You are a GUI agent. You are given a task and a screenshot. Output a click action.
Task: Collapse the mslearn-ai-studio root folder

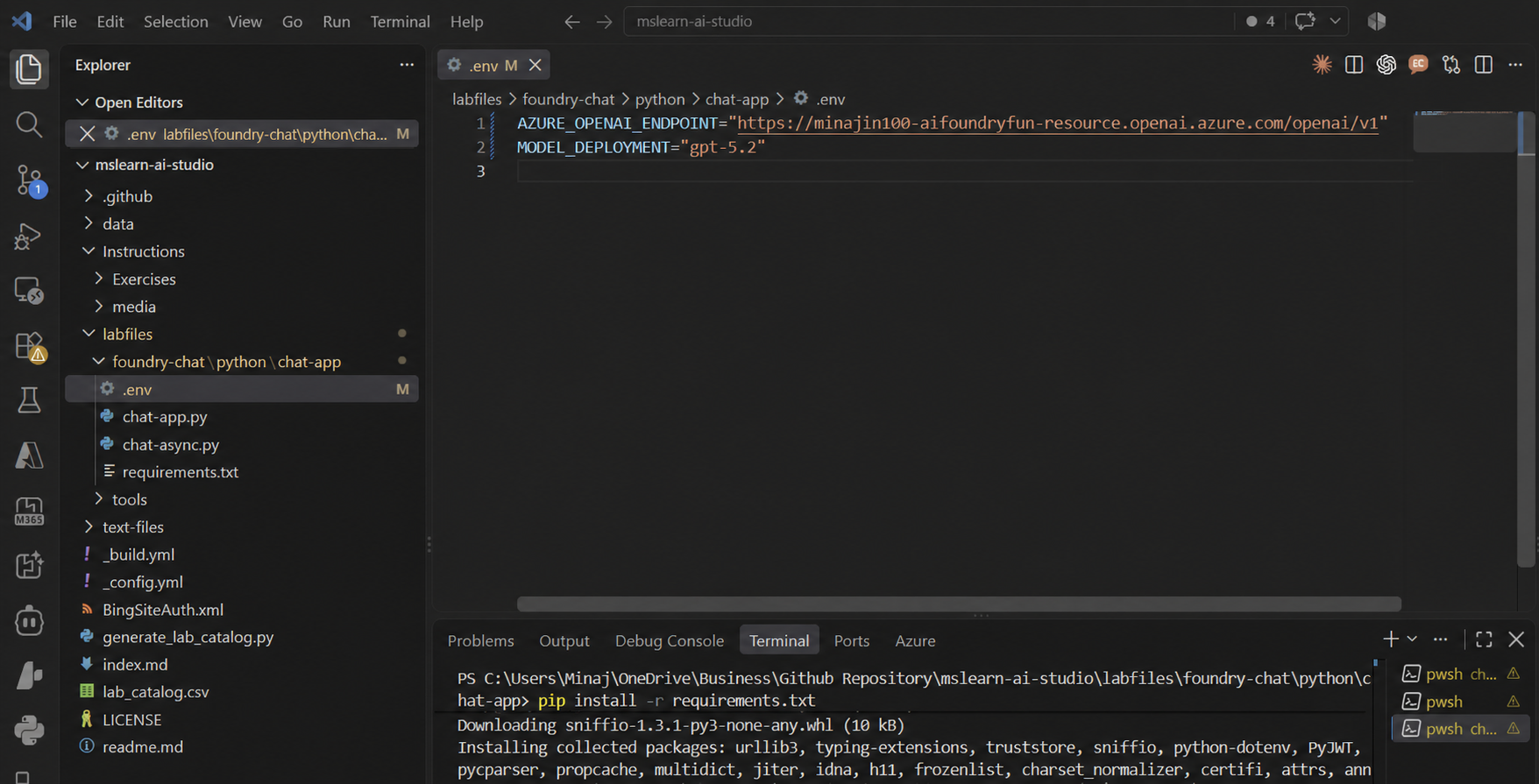point(82,165)
